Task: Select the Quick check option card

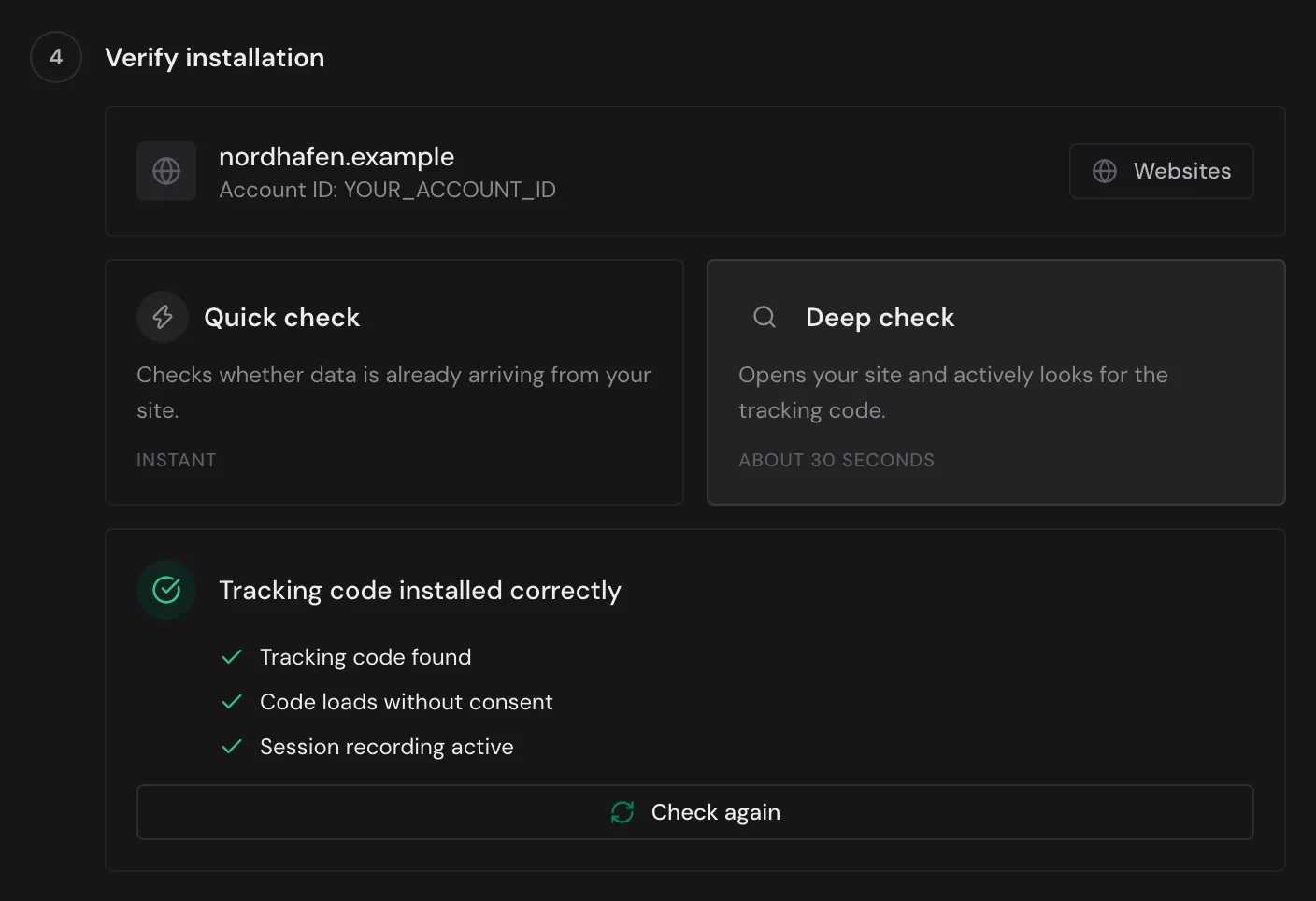Action: click(x=394, y=382)
